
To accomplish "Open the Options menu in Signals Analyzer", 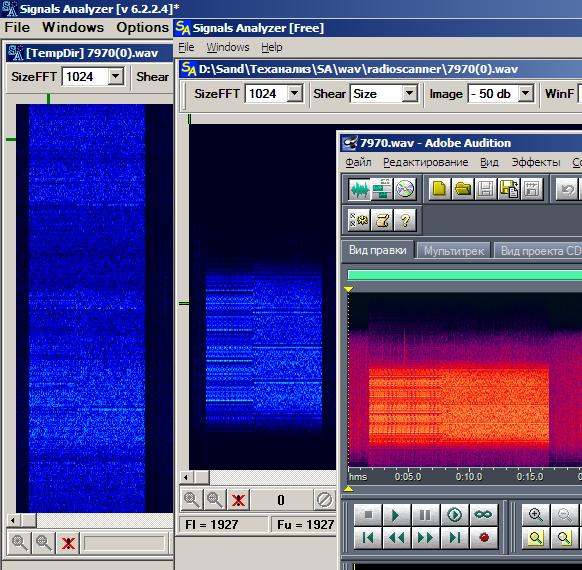I will tap(143, 27).
